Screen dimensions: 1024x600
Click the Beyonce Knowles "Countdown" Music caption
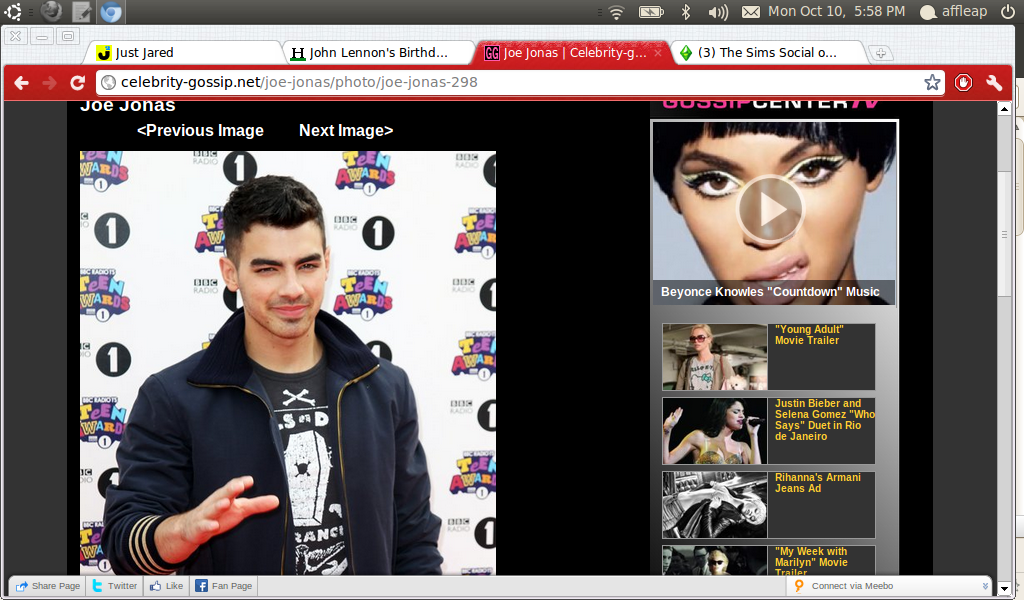(770, 292)
